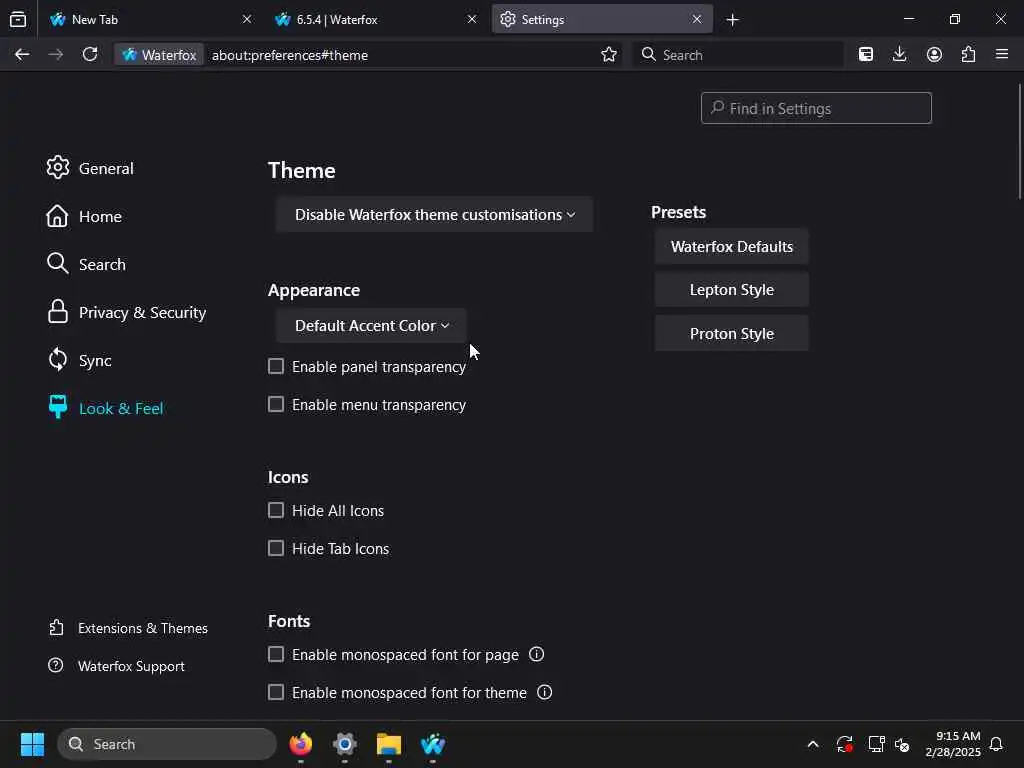Screen dimensions: 1024x768
Task: Bookmark this page with the star icon
Action: tap(609, 55)
